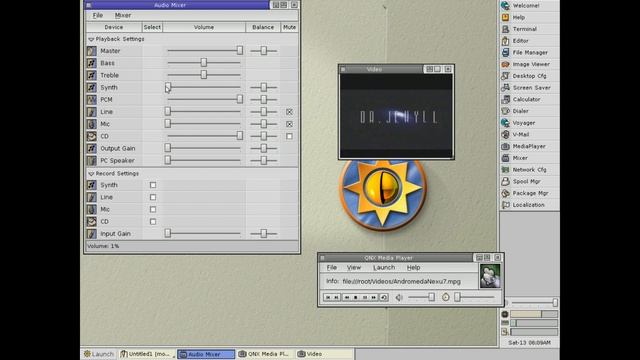The image size is (640, 360).
Task: Click the Output Gain device icon
Action: [x=91, y=149]
